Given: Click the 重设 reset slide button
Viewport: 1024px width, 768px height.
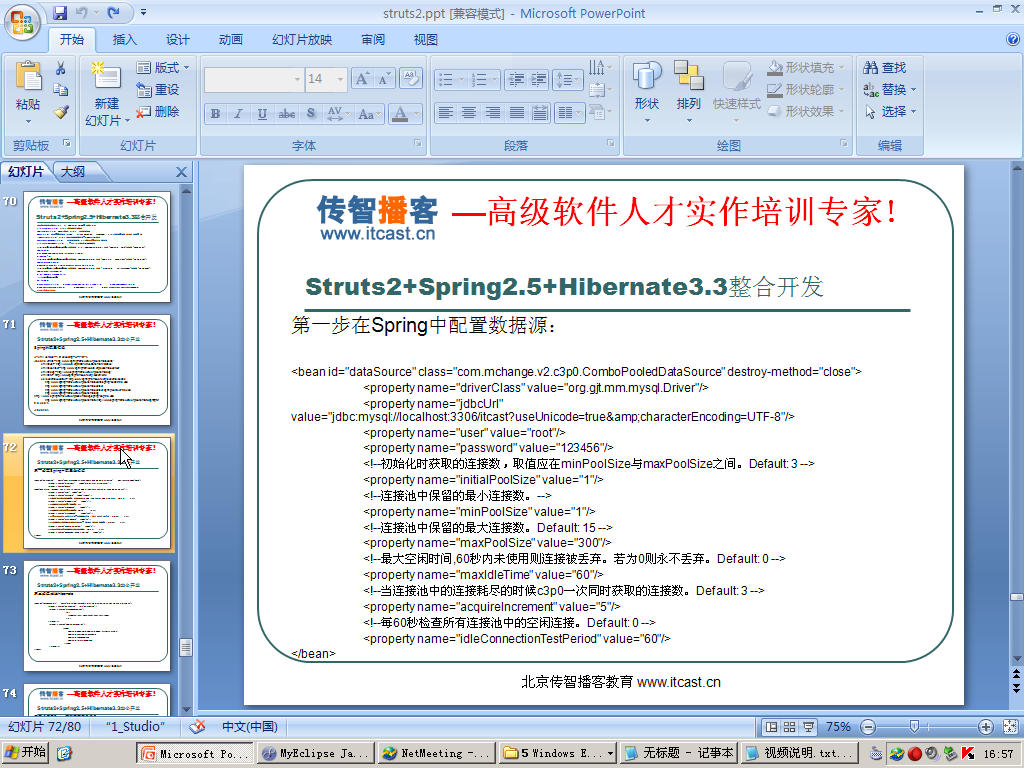Looking at the screenshot, I should coord(157,89).
